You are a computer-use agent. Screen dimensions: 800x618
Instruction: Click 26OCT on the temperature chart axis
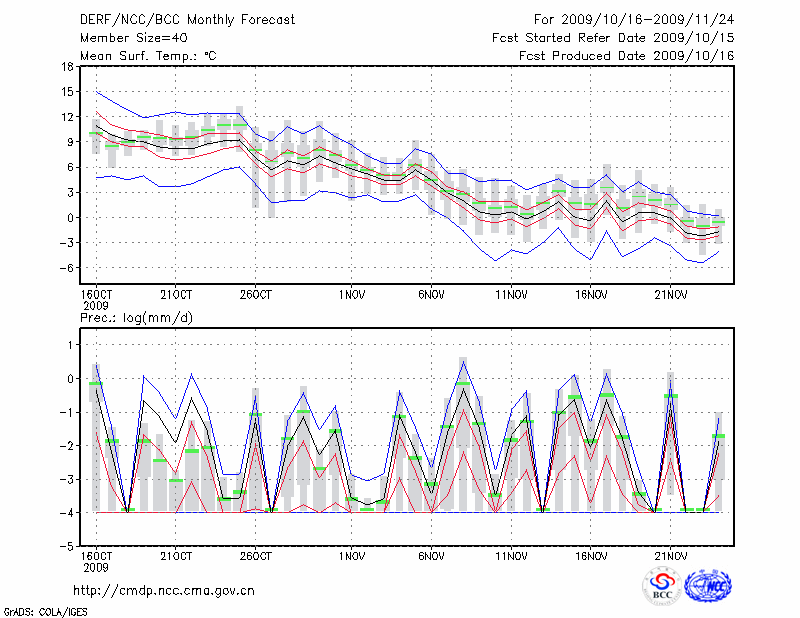point(256,296)
